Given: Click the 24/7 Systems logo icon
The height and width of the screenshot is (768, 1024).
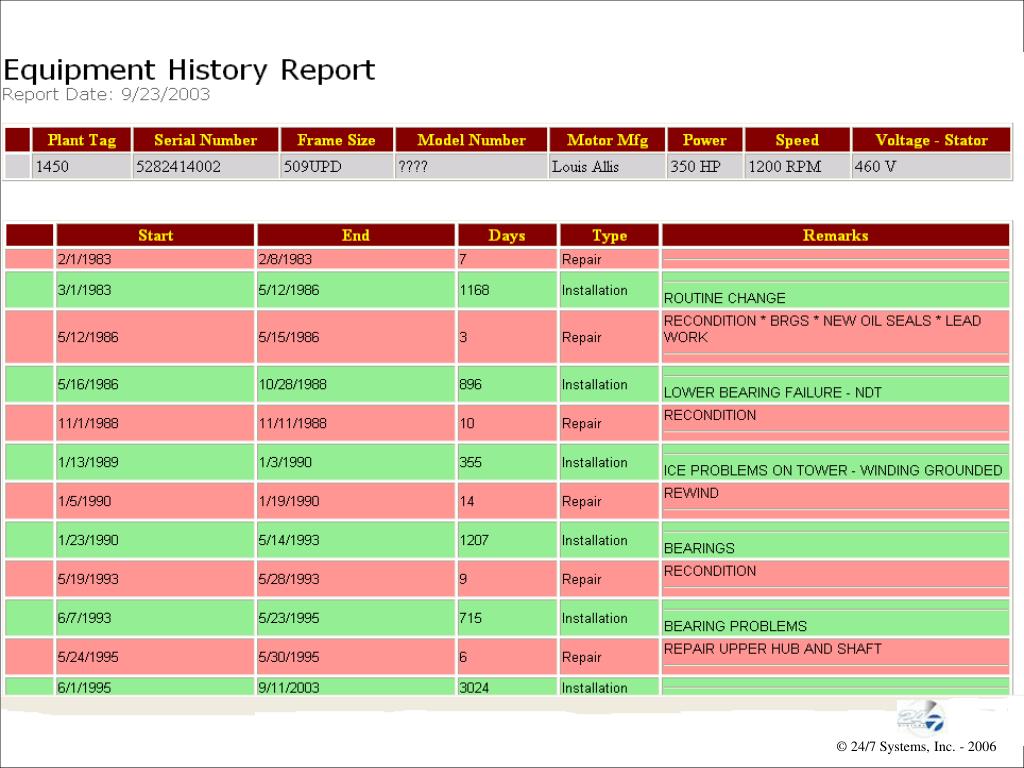Looking at the screenshot, I should (921, 718).
